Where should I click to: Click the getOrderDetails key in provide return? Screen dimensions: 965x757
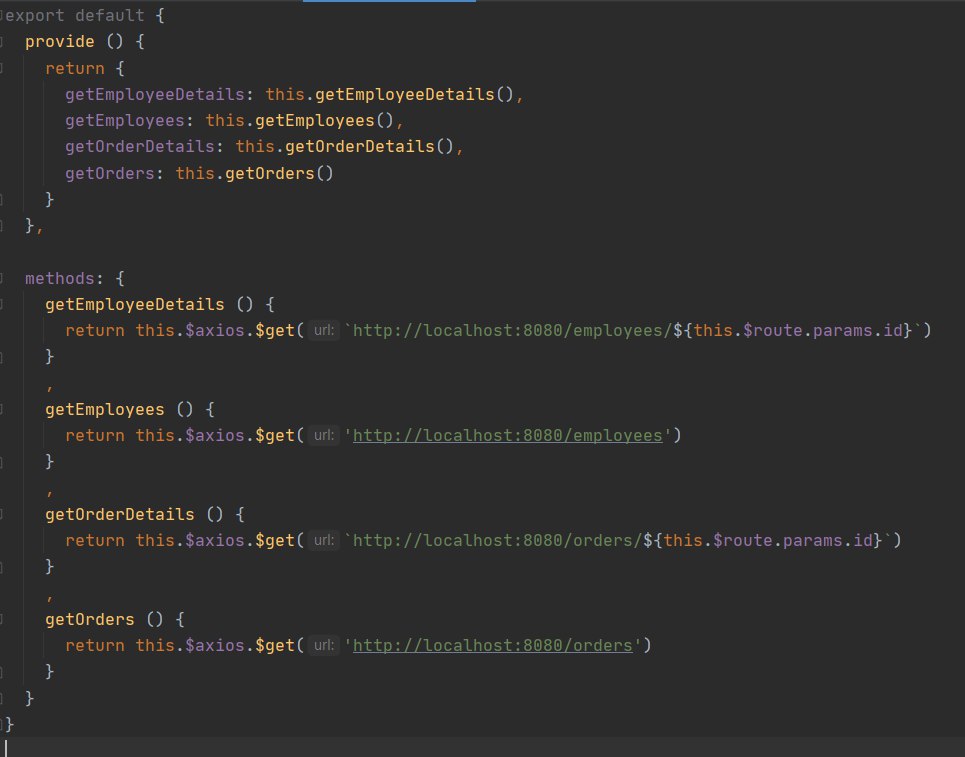coord(140,146)
